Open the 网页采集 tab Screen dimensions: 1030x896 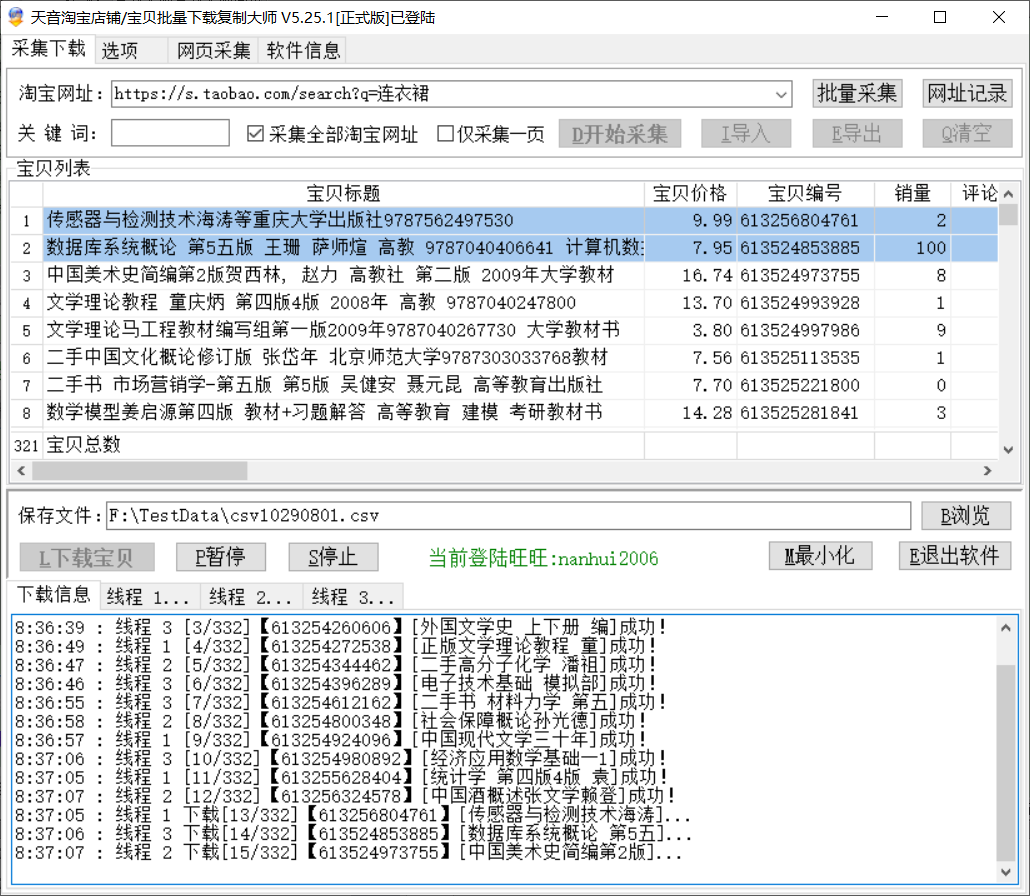pyautogui.click(x=214, y=50)
